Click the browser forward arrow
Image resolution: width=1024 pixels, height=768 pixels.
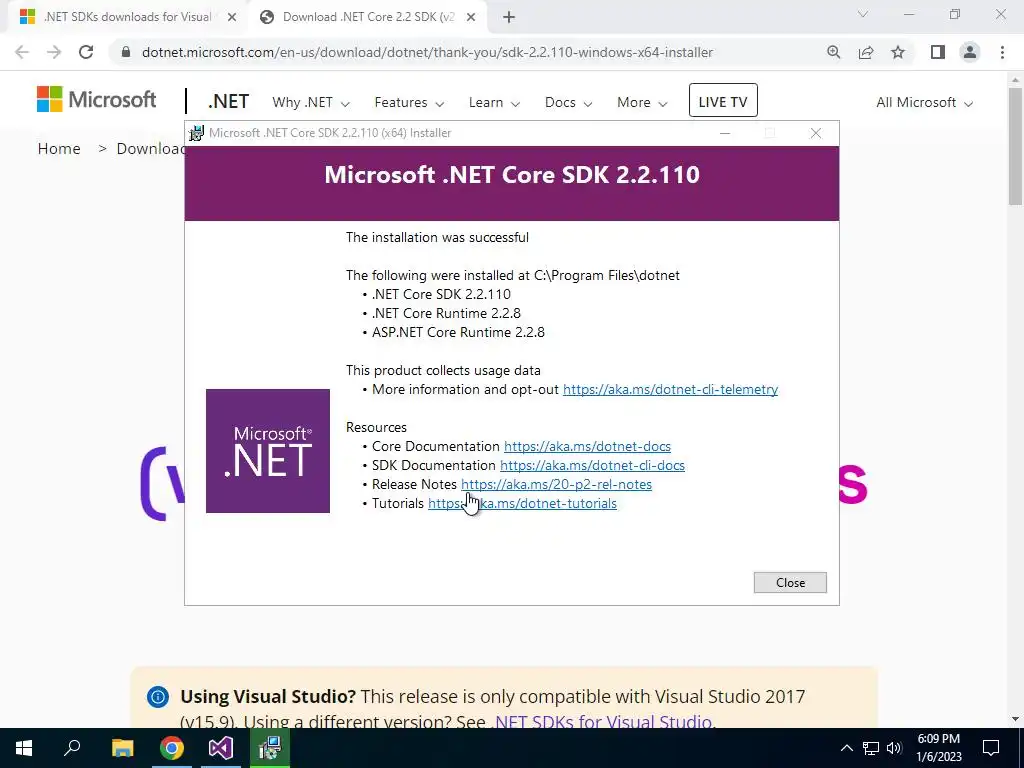(54, 52)
